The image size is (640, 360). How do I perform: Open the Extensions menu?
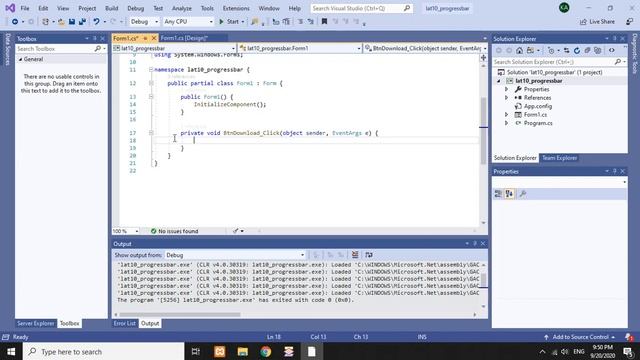(x=236, y=8)
